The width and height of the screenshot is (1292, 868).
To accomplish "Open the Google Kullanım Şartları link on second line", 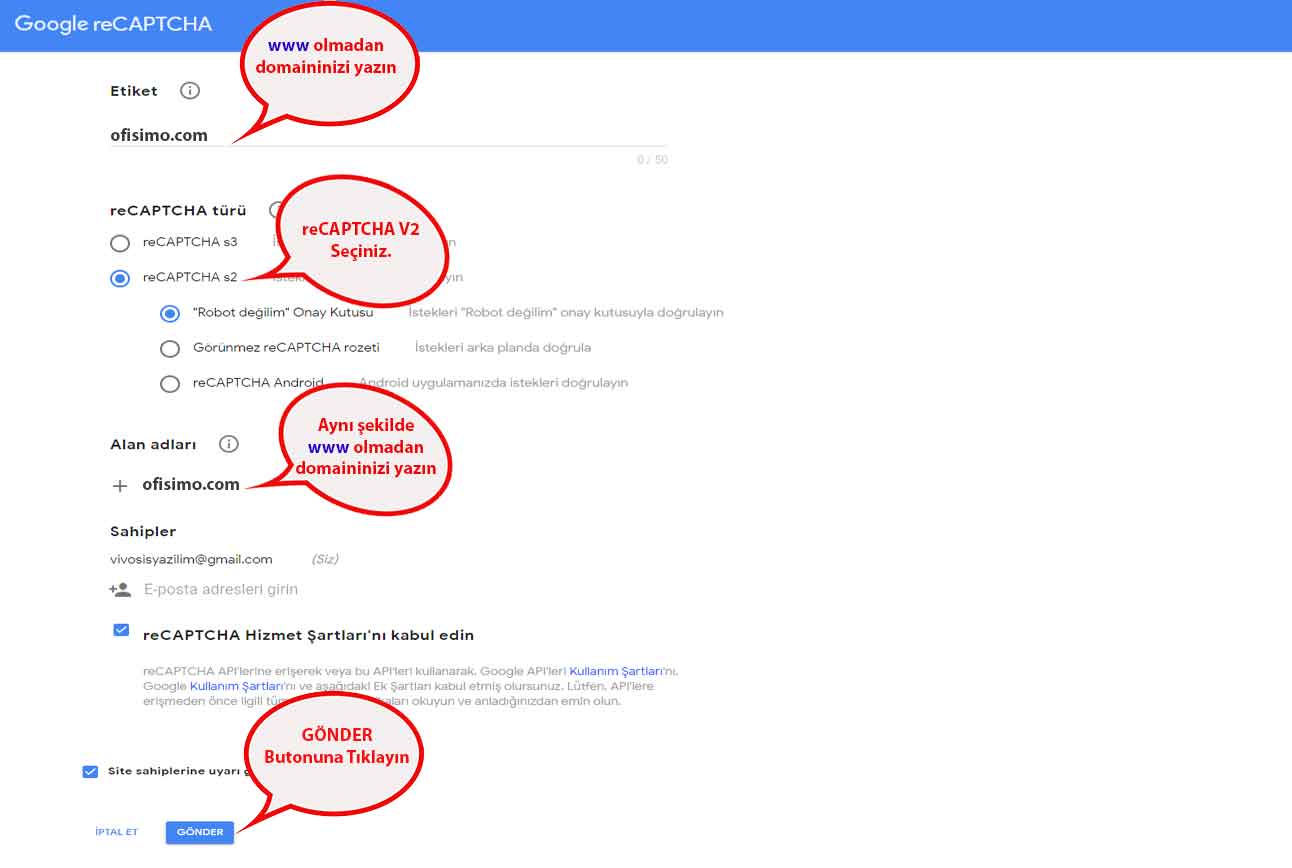I will tap(236, 687).
